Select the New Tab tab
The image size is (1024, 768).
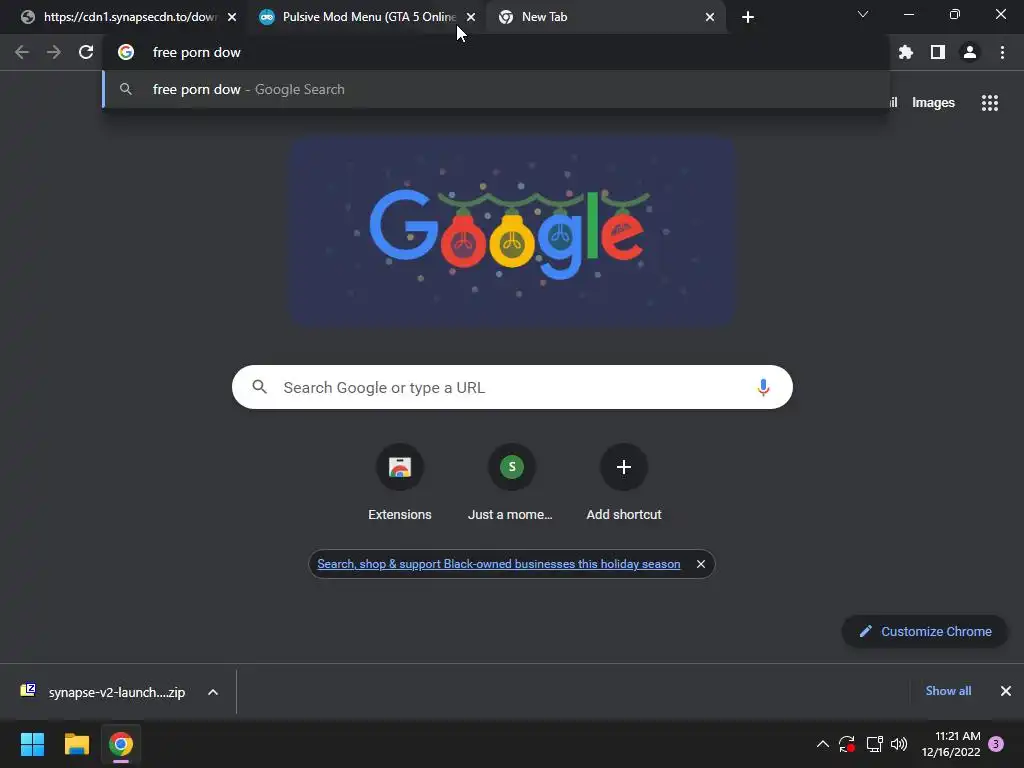pyautogui.click(x=606, y=17)
